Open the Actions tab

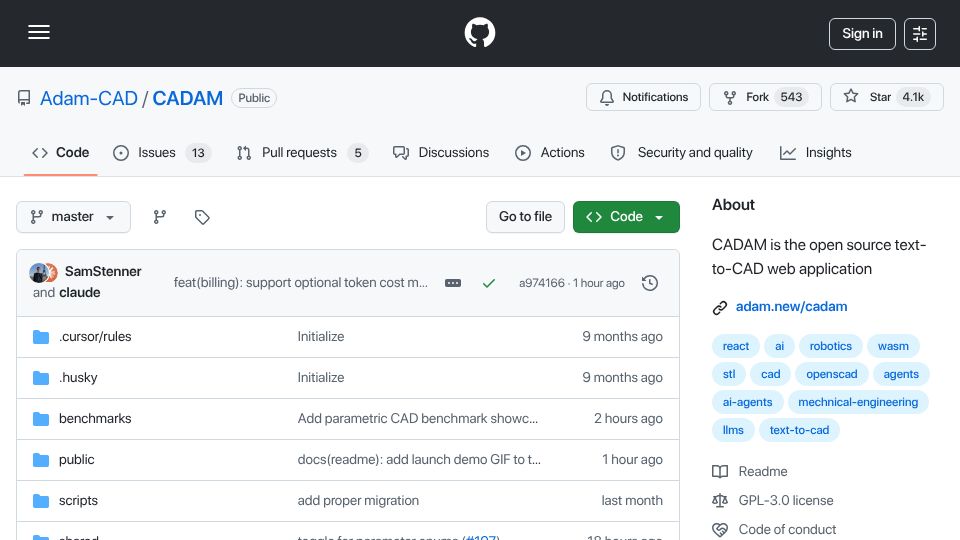[550, 152]
